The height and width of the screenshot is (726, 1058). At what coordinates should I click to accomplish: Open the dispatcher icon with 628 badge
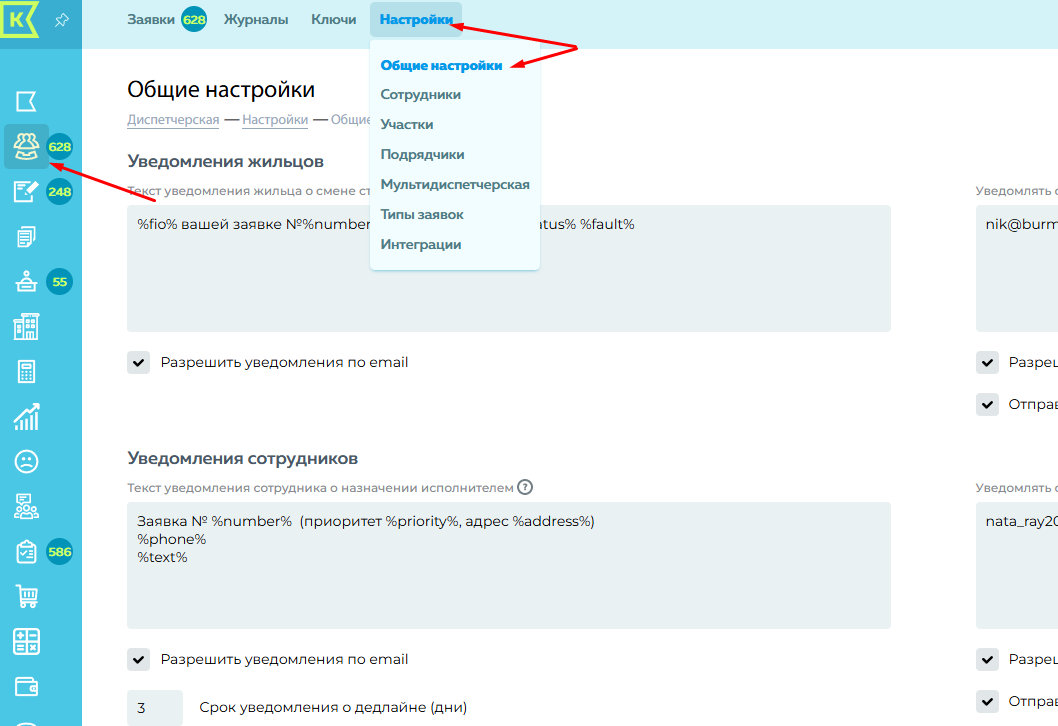point(26,147)
